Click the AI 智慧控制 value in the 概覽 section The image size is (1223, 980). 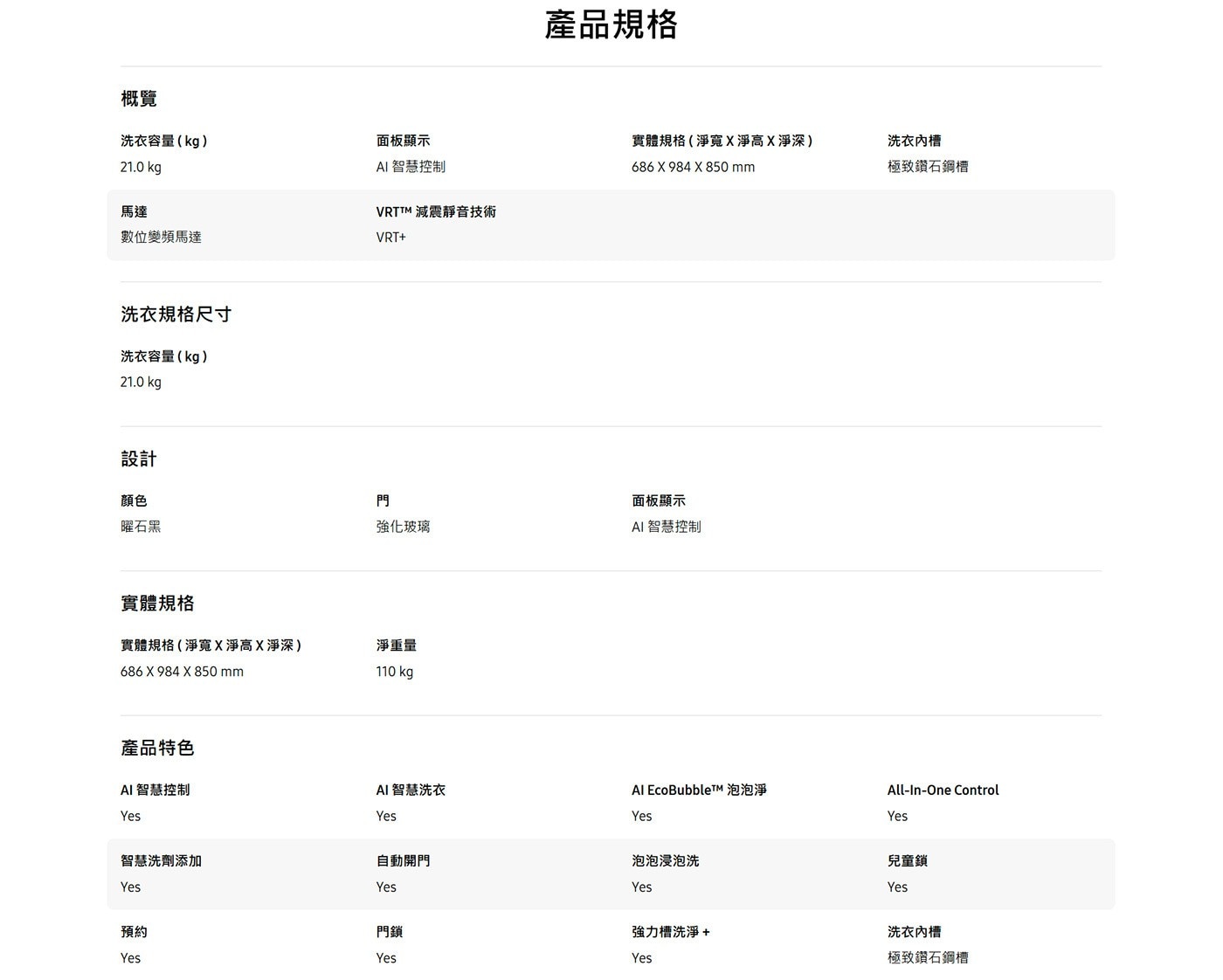[411, 167]
